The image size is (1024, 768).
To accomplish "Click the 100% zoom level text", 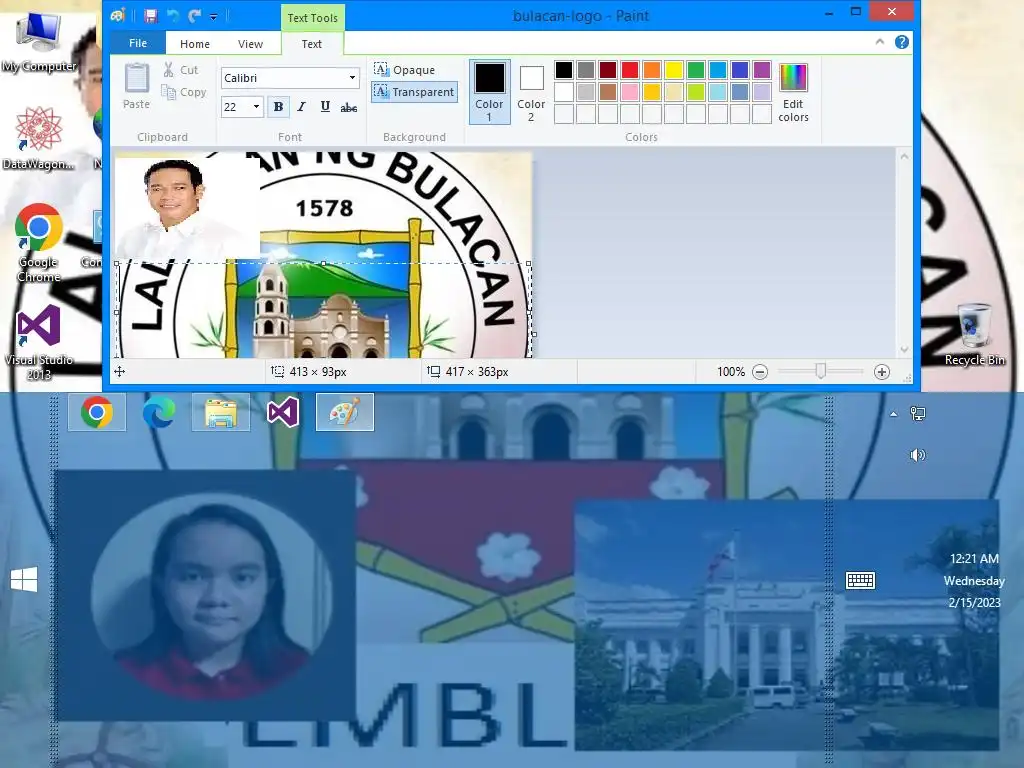I will [731, 372].
